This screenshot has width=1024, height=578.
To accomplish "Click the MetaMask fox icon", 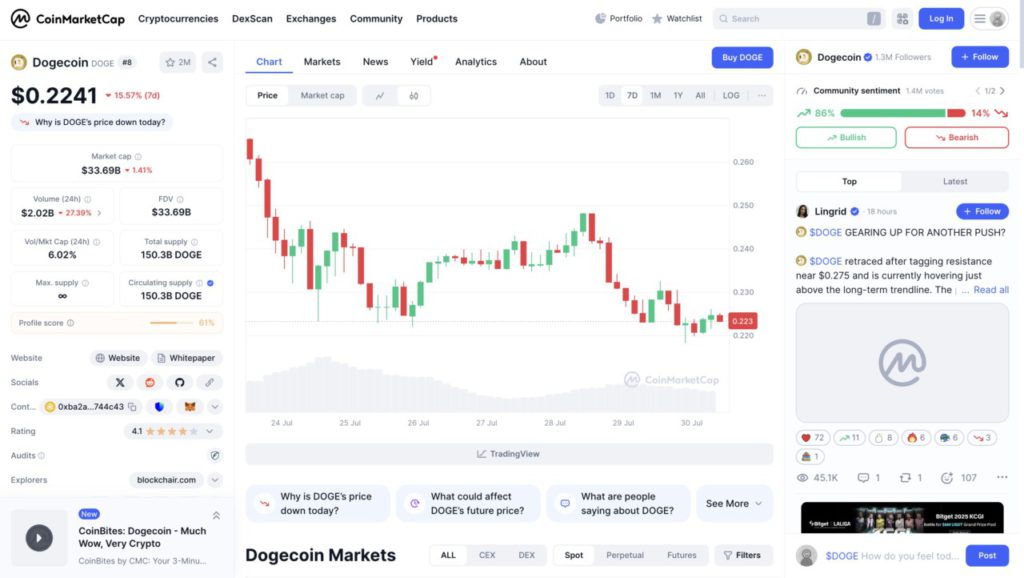I will (189, 407).
